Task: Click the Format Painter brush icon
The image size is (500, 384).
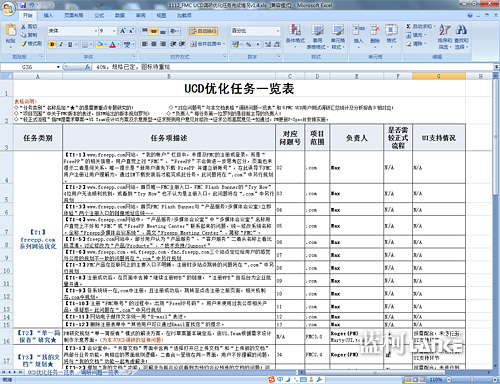Action: (x=24, y=44)
